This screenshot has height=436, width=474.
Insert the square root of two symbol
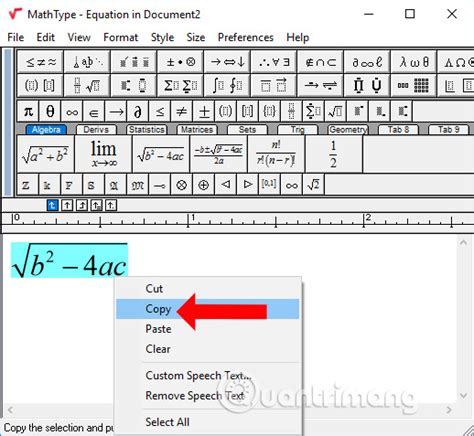[313, 184]
